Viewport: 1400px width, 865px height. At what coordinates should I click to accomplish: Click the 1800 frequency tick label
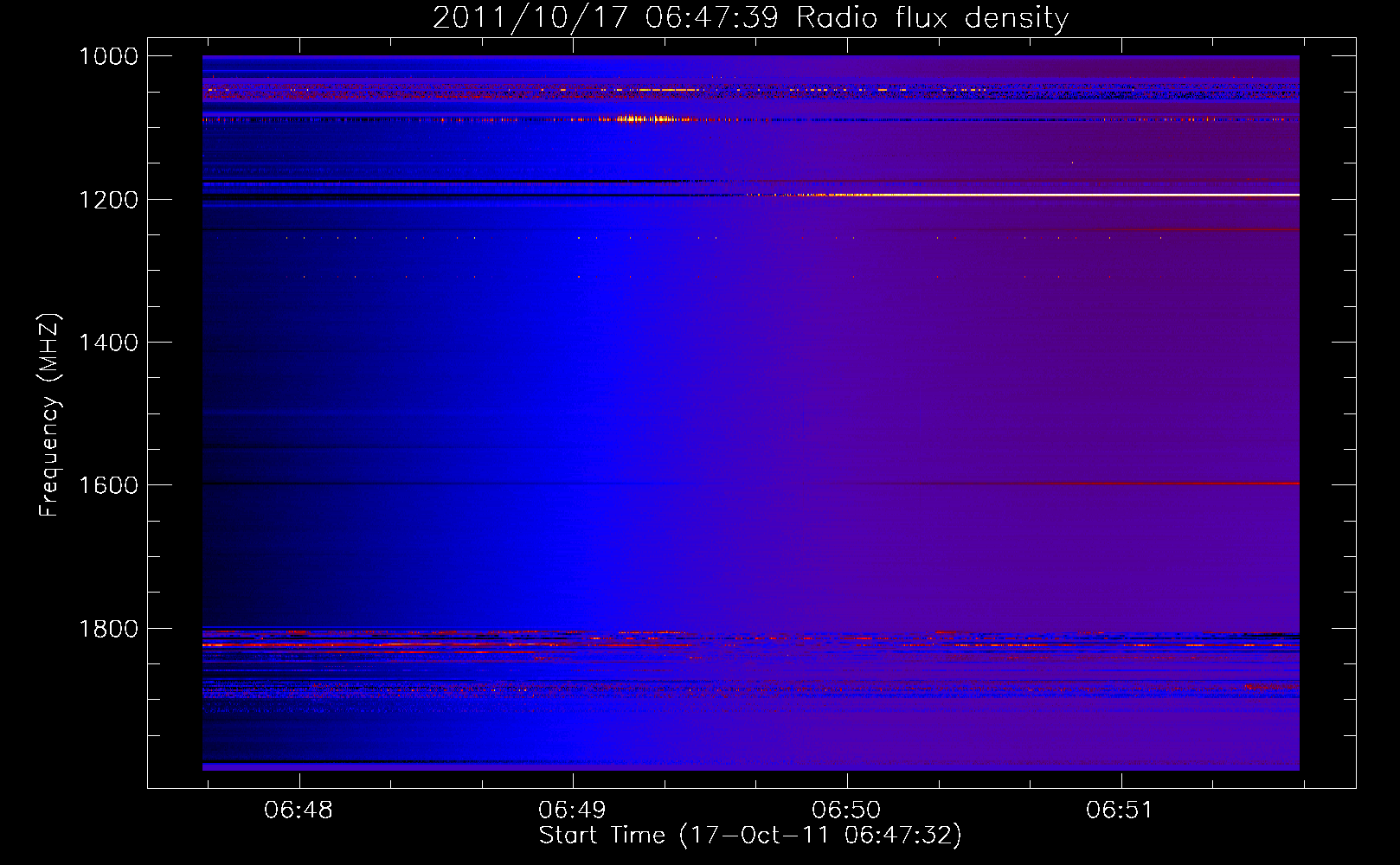click(108, 629)
